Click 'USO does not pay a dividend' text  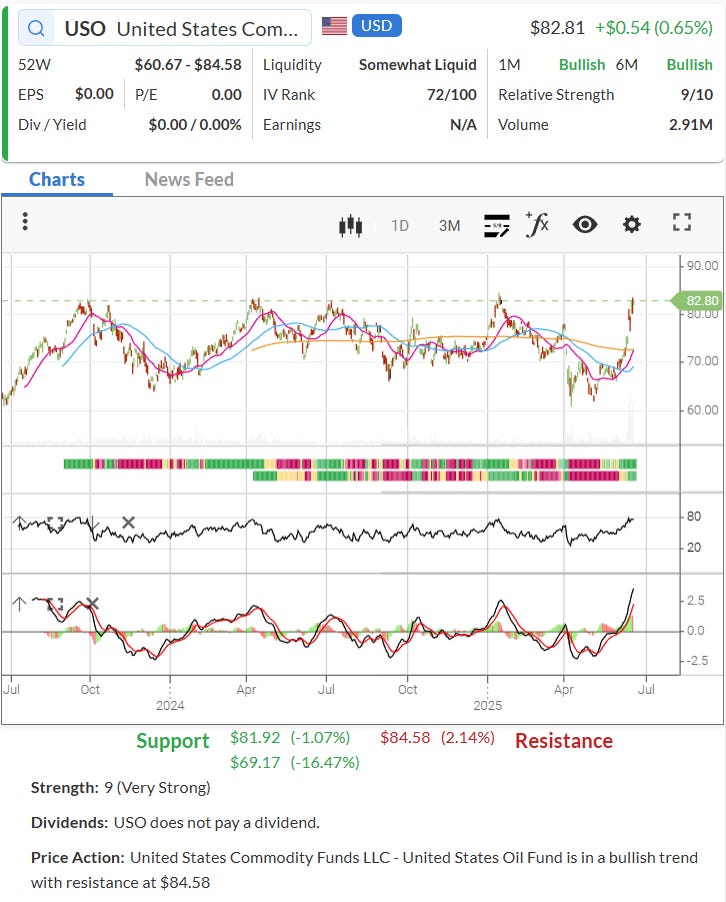click(216, 823)
